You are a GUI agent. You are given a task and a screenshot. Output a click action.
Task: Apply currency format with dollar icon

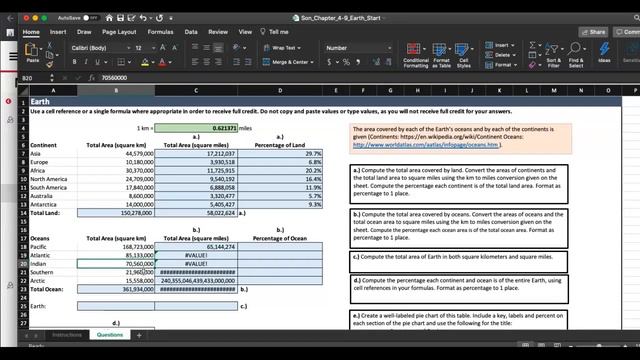pyautogui.click(x=329, y=62)
